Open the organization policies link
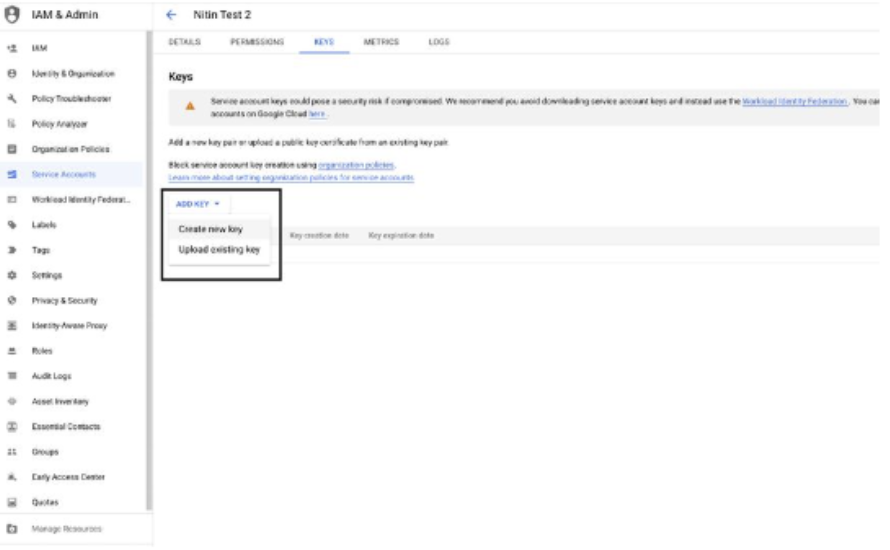Image resolution: width=890 pixels, height=550 pixels. click(x=357, y=164)
